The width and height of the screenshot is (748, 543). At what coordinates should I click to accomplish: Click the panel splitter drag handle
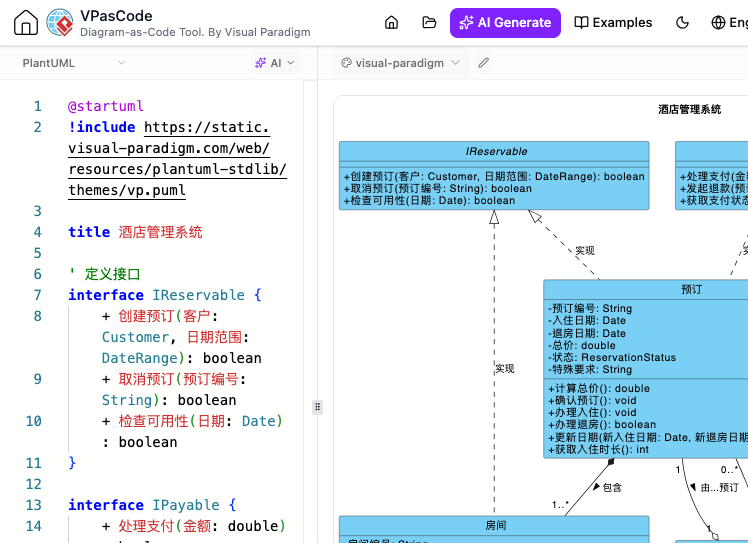pyautogui.click(x=317, y=407)
